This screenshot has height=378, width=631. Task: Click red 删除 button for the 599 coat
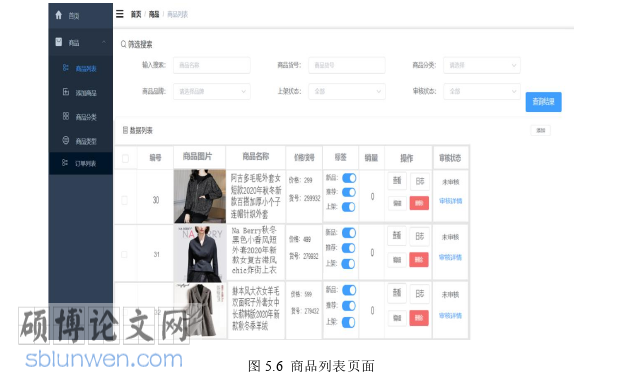point(419,318)
